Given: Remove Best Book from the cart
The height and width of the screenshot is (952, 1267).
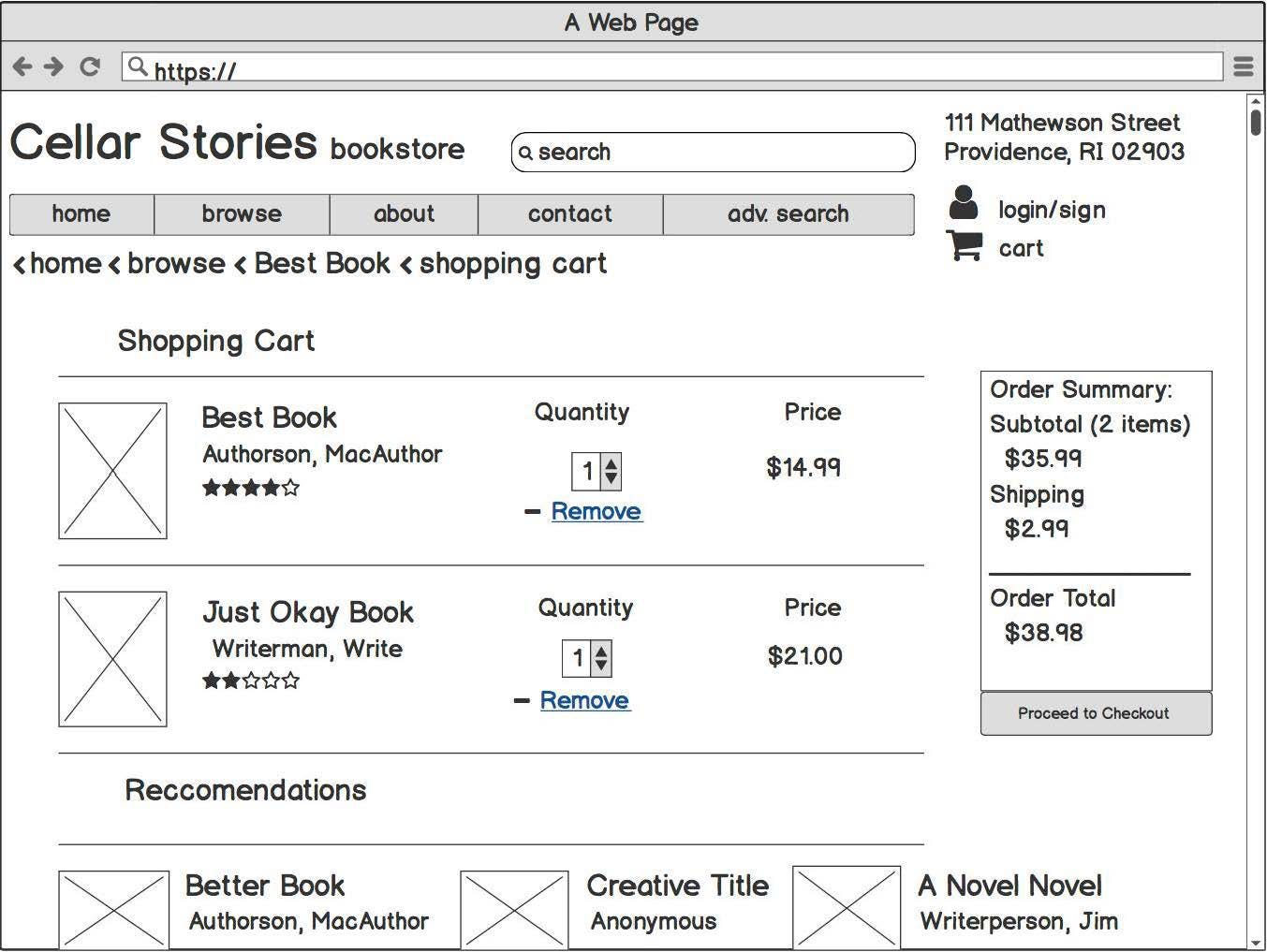Looking at the screenshot, I should click(596, 512).
